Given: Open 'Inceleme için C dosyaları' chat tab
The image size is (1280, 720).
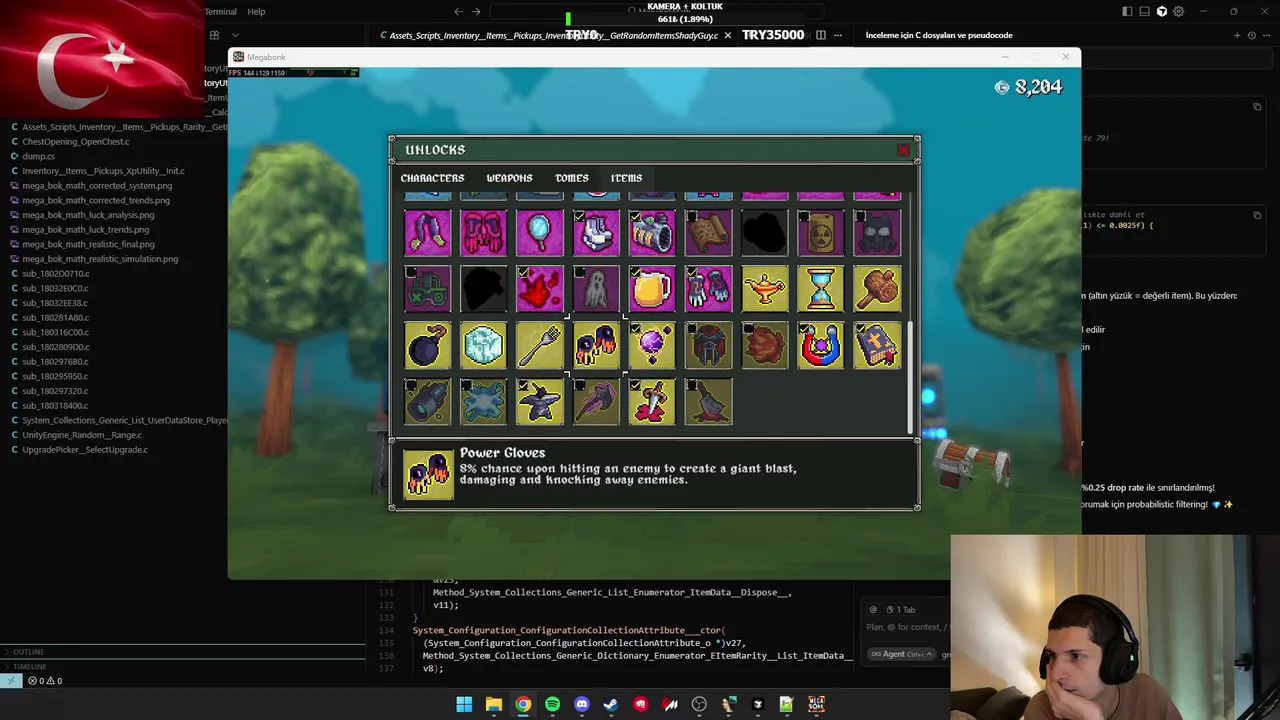Looking at the screenshot, I should click(939, 35).
